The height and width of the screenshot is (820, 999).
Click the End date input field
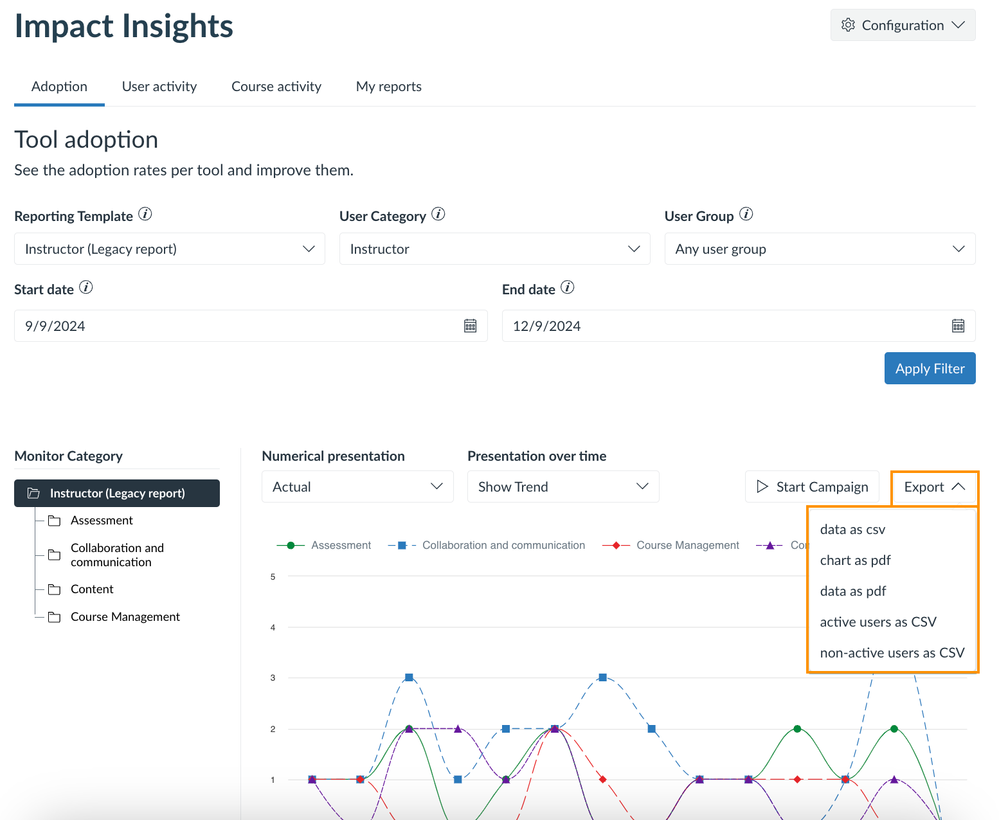click(720, 326)
